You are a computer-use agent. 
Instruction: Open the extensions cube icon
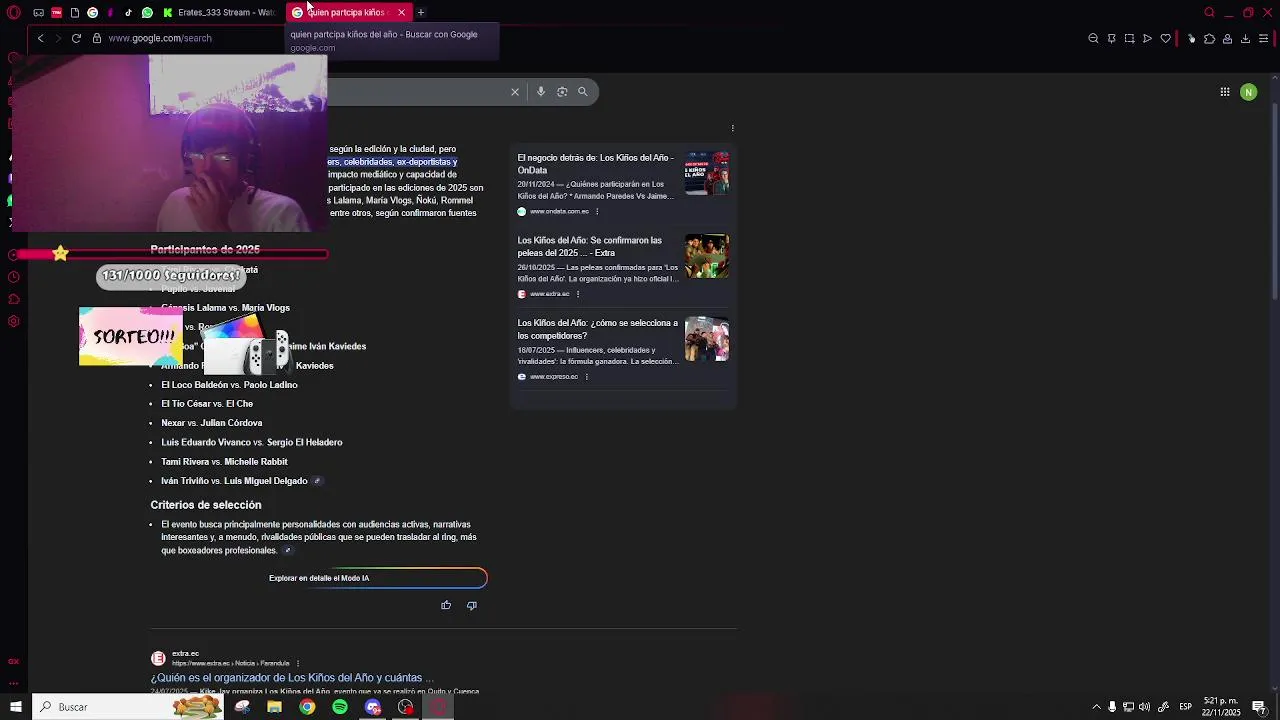[1209, 38]
